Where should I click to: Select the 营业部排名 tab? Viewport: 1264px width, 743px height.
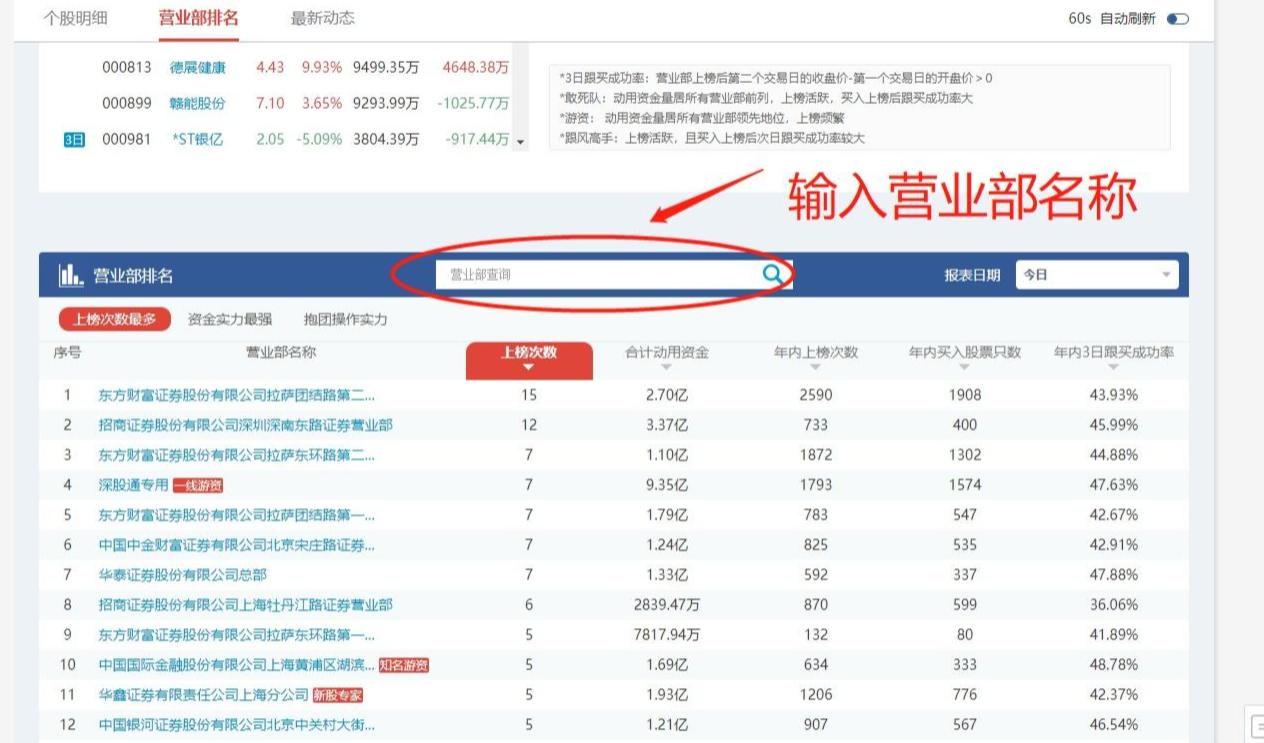[x=198, y=18]
